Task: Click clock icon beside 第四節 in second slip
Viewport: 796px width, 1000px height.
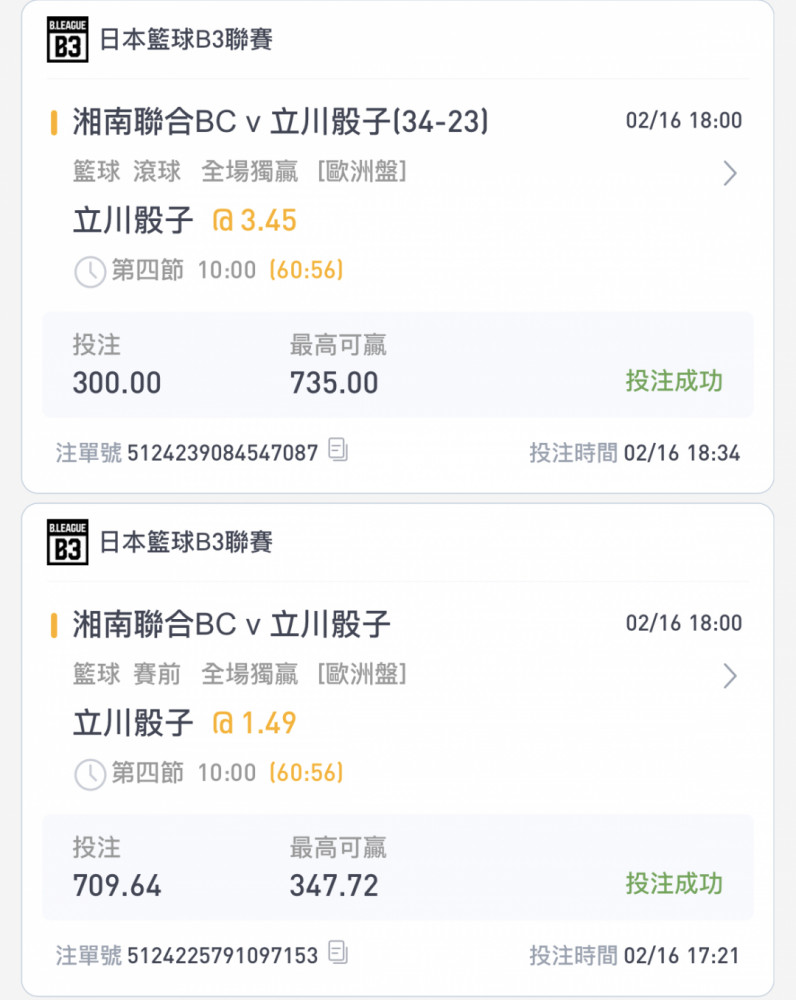Action: 90,774
